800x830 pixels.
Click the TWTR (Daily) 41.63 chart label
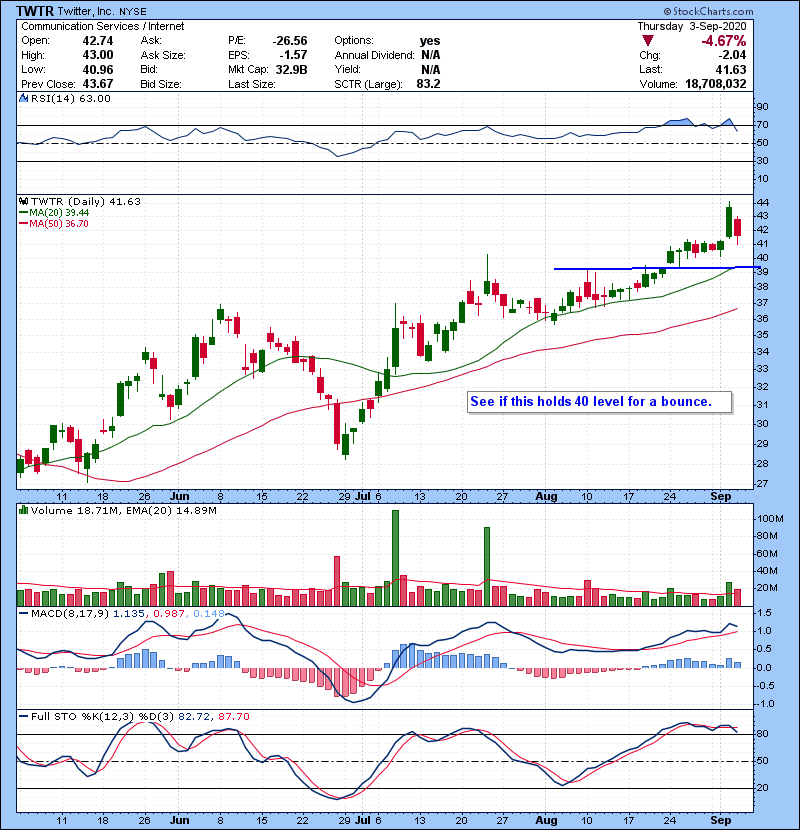(86, 201)
